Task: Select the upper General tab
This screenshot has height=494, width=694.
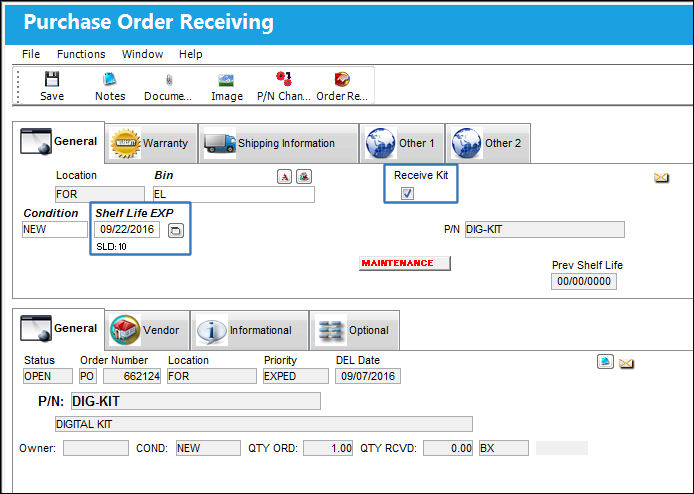Action: click(58, 142)
